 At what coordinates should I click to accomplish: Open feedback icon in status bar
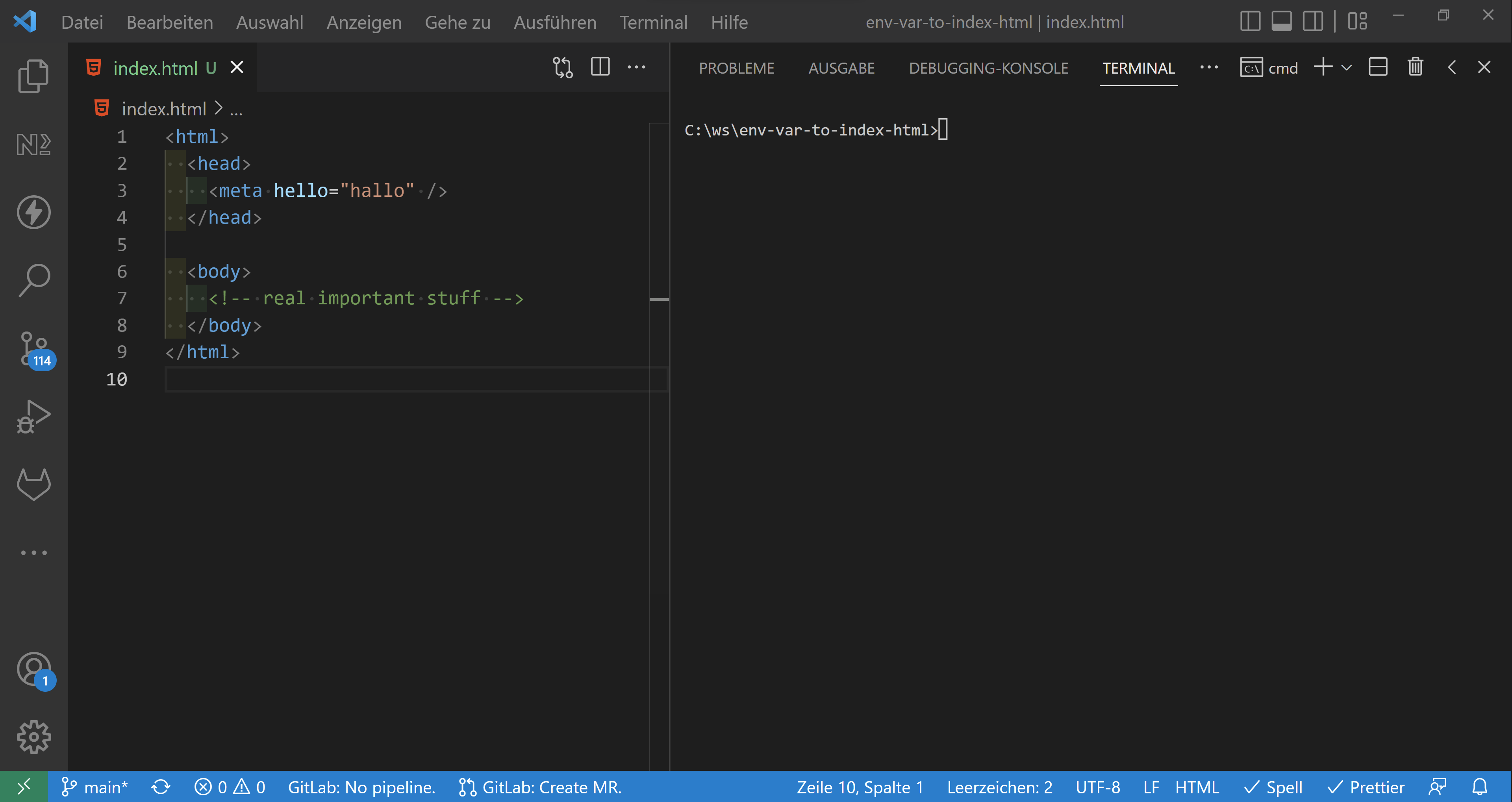coord(1438,787)
